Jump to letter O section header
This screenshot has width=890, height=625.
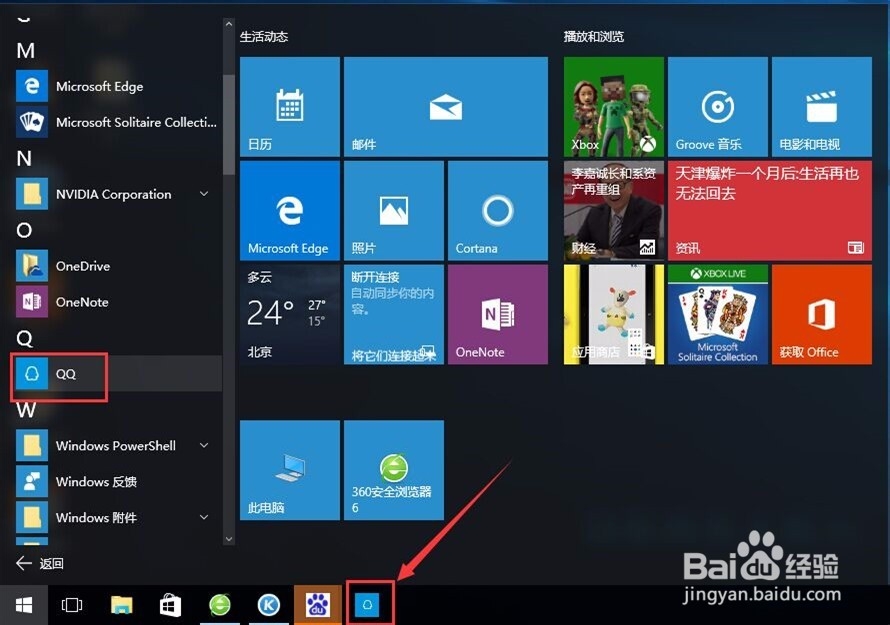[x=24, y=230]
